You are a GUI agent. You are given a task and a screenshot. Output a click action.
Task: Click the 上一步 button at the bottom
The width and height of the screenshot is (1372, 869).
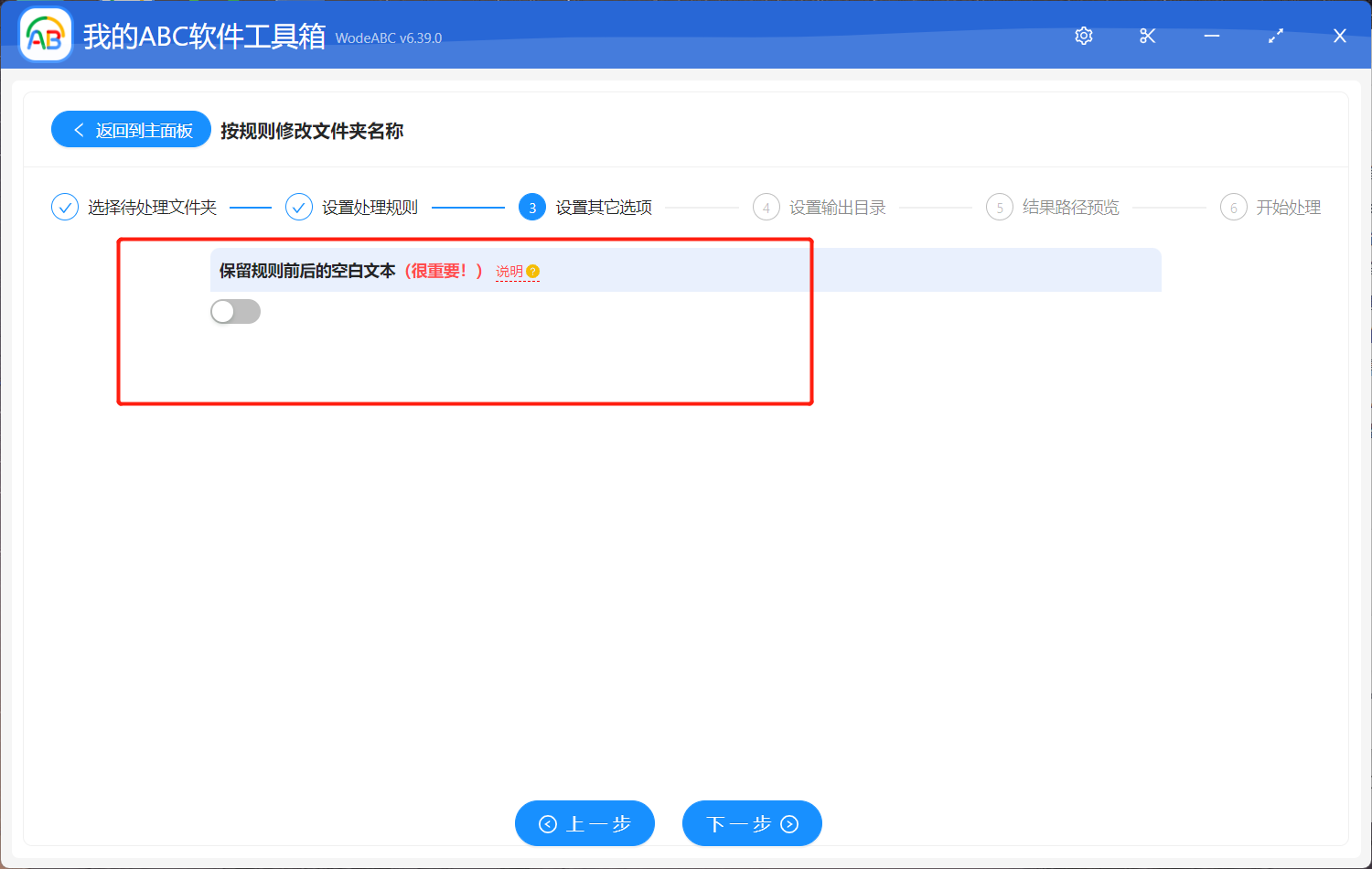(584, 823)
